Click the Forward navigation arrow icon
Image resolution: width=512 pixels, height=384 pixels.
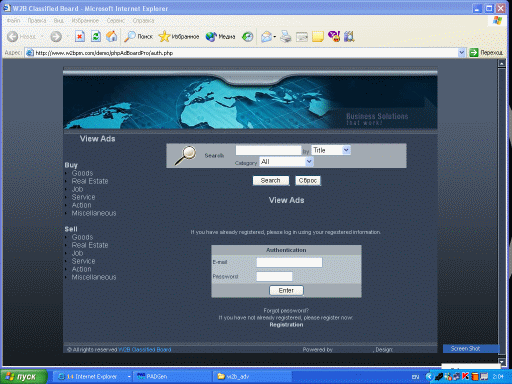[56, 36]
